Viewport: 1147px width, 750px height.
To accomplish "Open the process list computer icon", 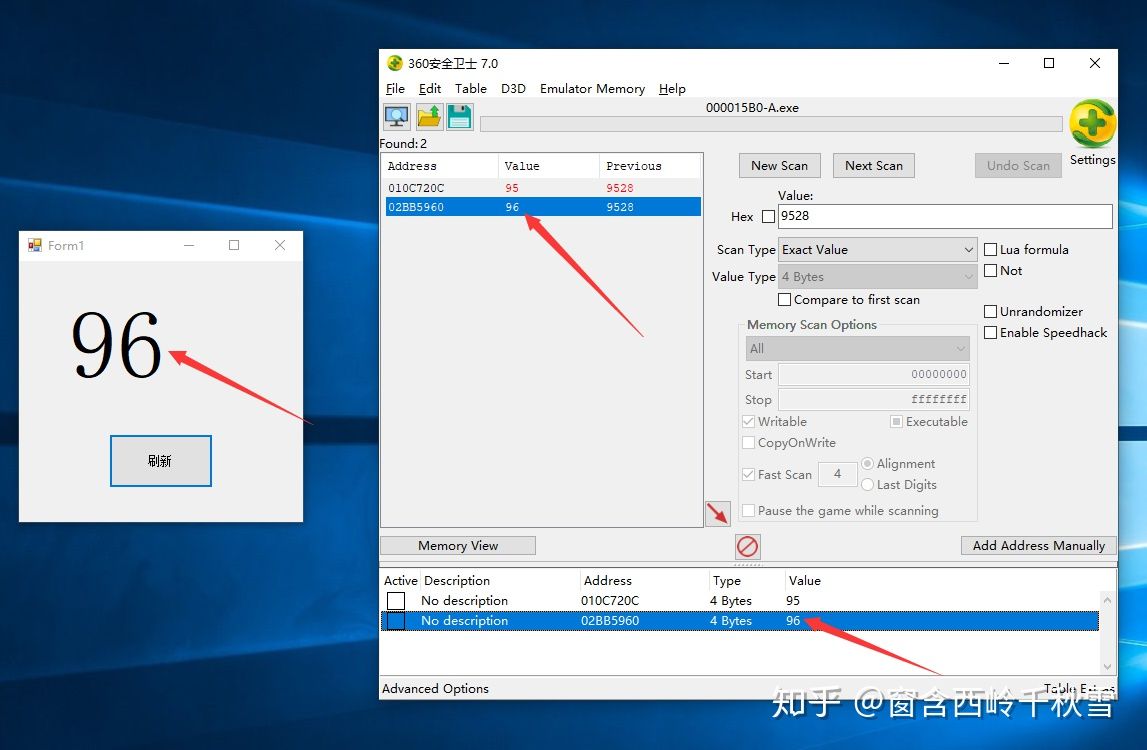I will pos(396,117).
